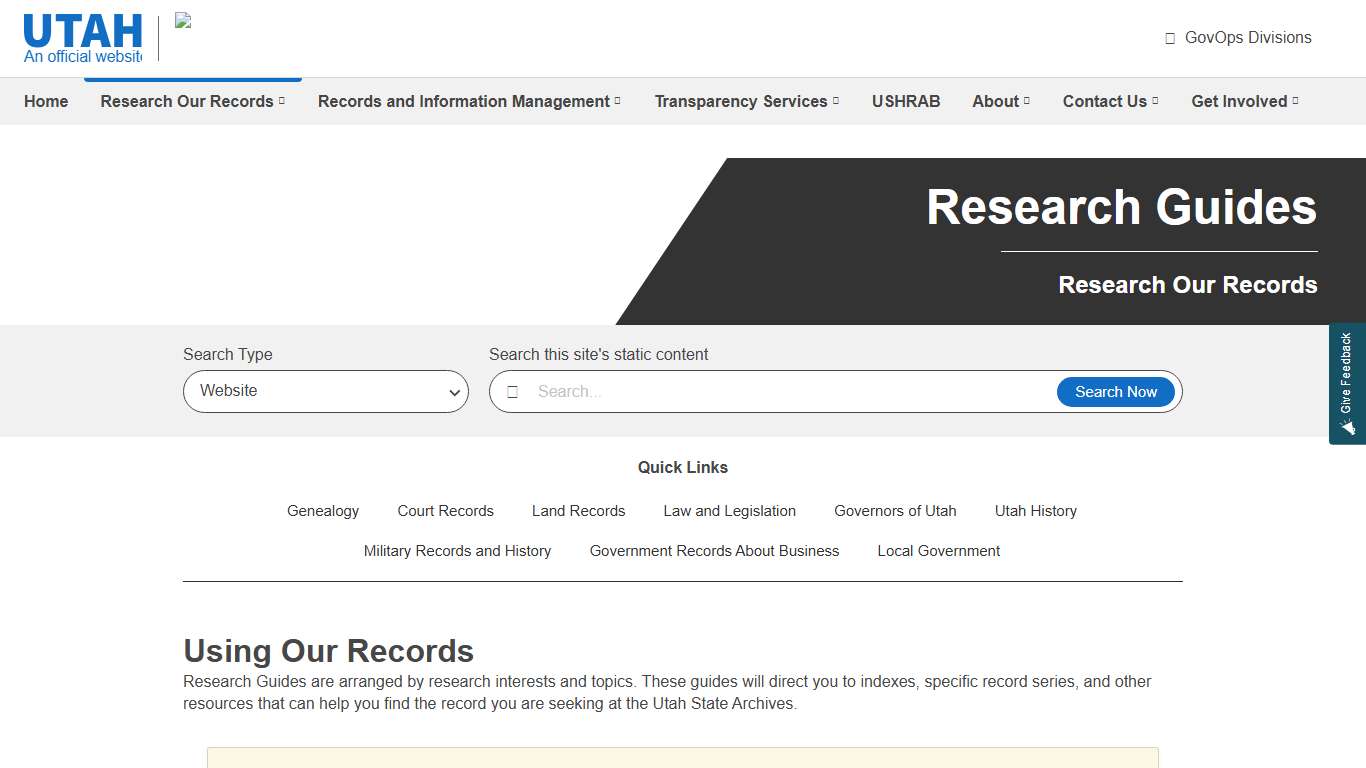Screen dimensions: 1366x768
Task: Click the building icon next to GovOps Divisions
Action: [x=1168, y=37]
